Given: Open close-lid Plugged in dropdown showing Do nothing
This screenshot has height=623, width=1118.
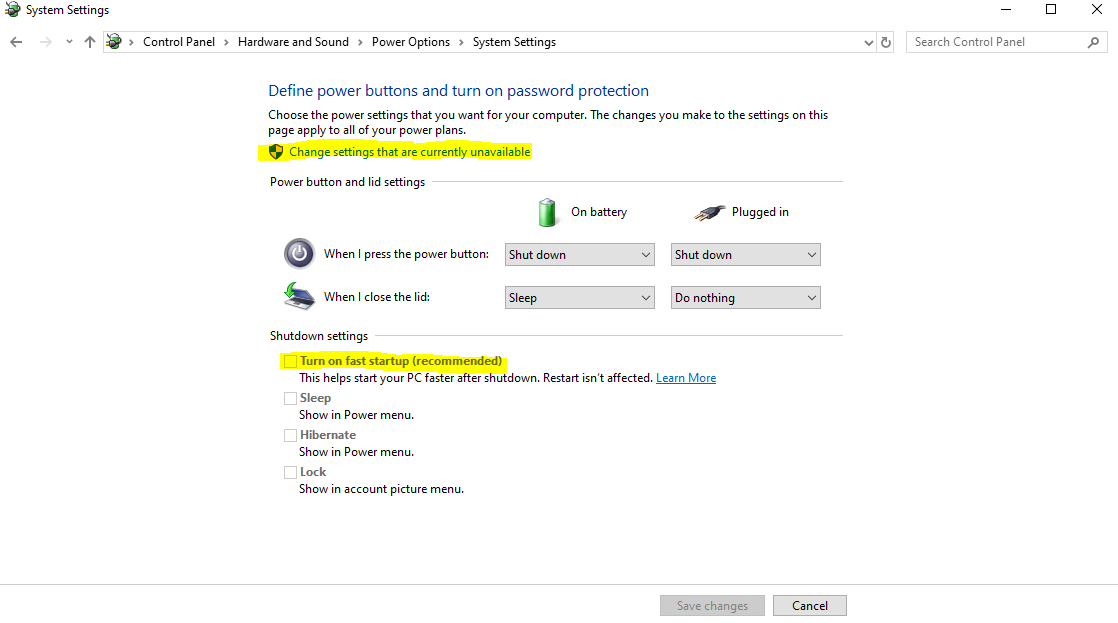Looking at the screenshot, I should click(746, 297).
